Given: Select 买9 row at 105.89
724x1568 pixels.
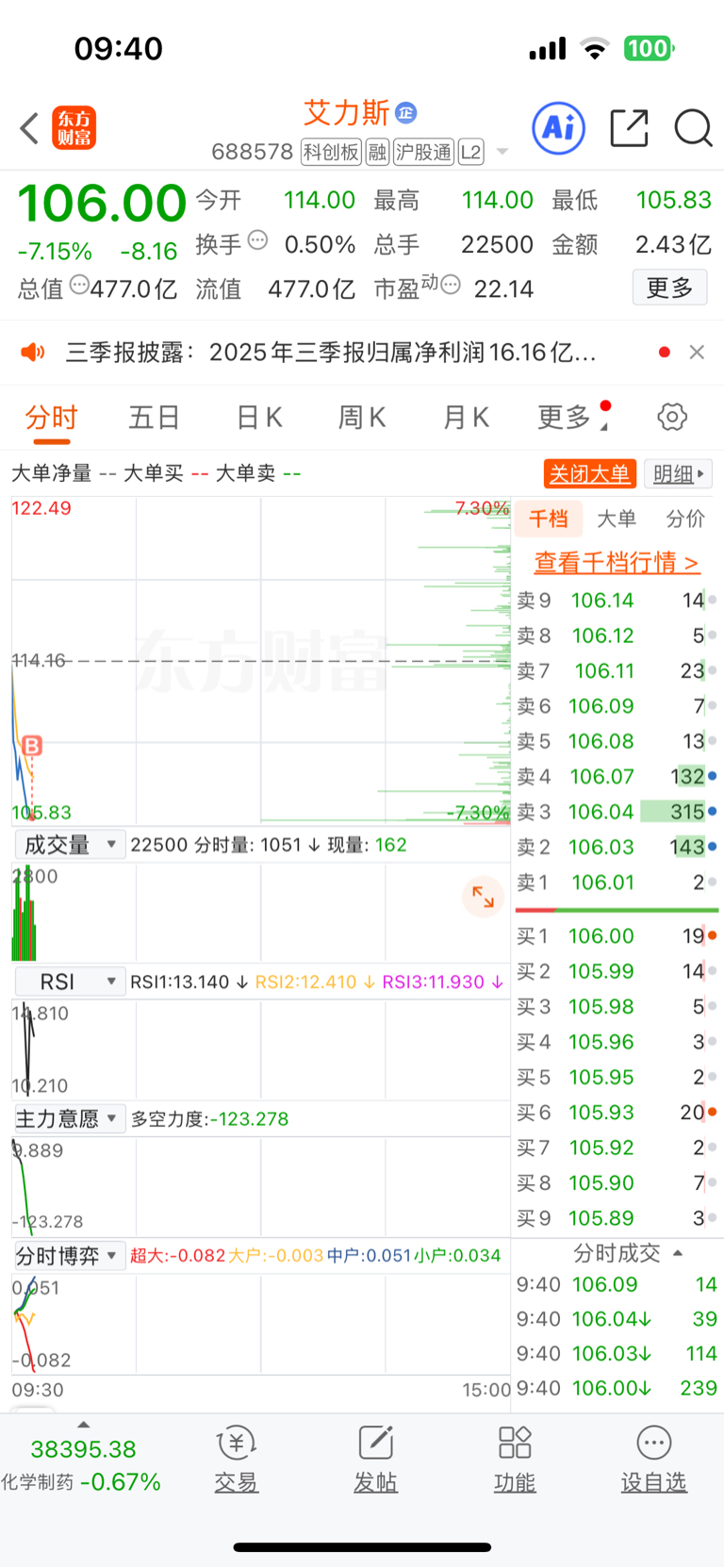Looking at the screenshot, I should click(617, 1218).
